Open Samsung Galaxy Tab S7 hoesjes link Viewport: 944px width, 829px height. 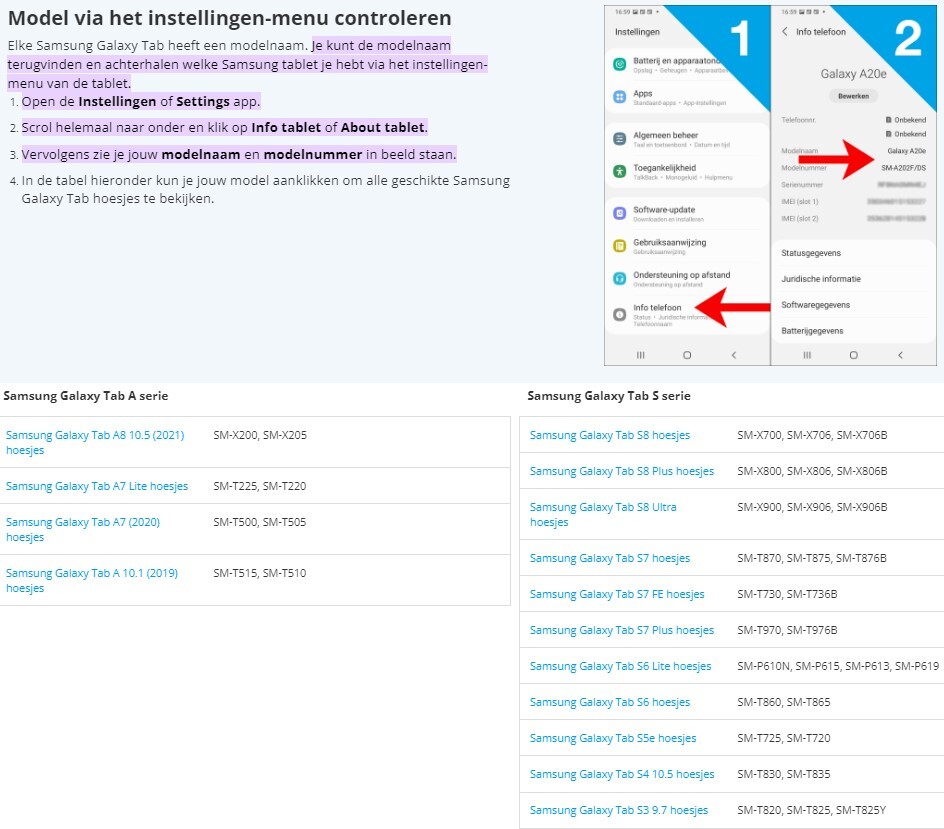[610, 558]
